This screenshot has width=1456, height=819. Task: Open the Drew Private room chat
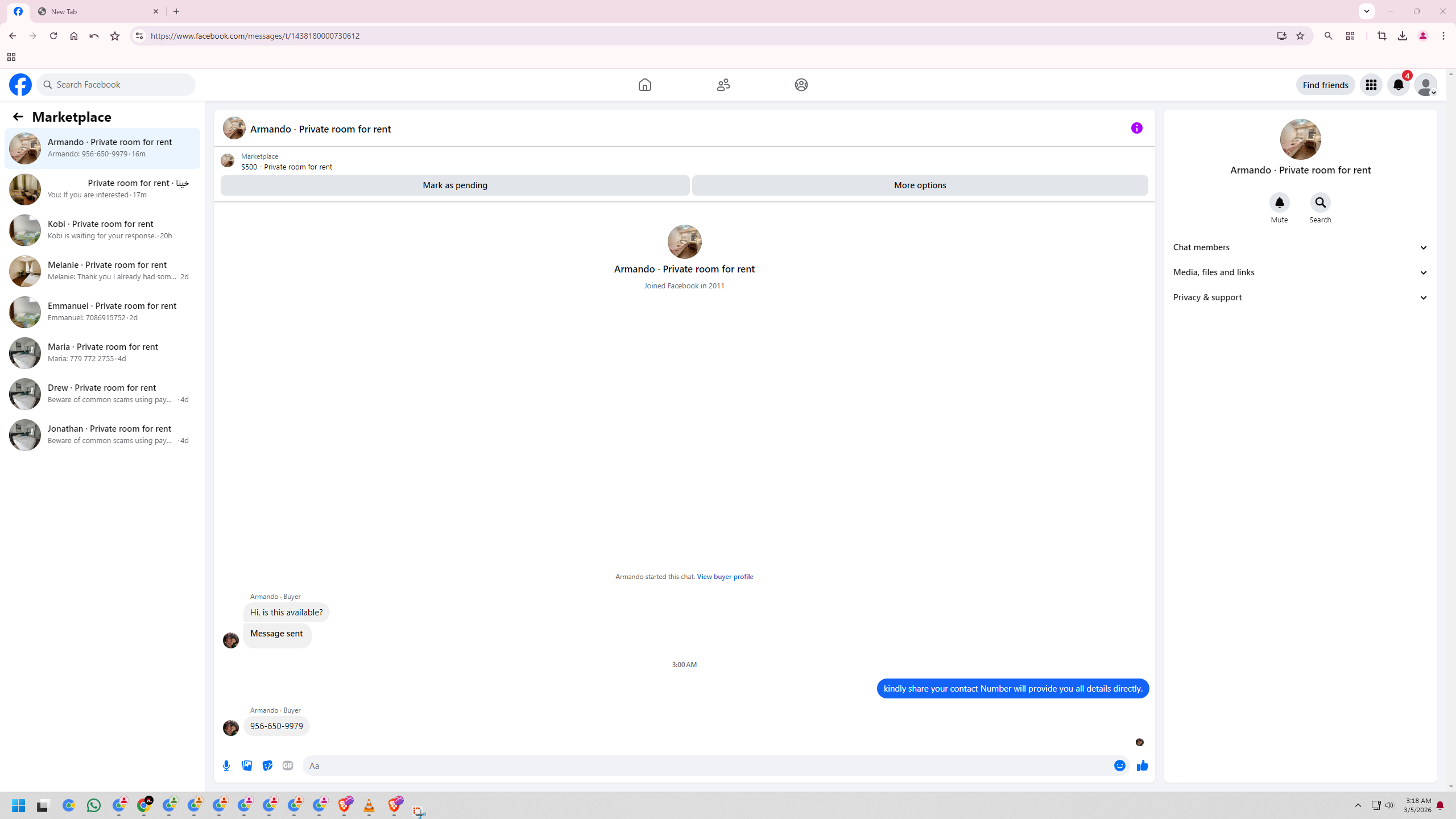[x=102, y=394]
